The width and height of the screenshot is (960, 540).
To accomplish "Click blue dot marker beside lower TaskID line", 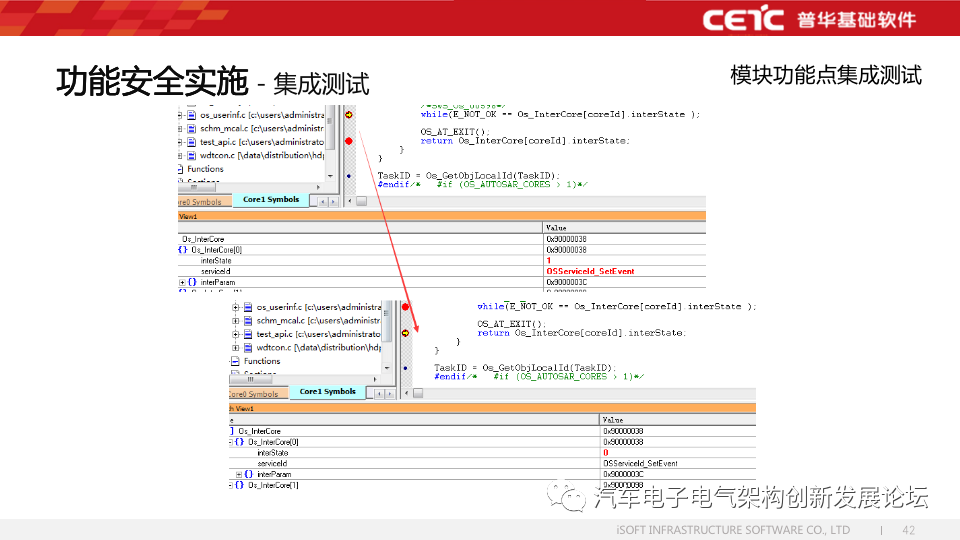I will pyautogui.click(x=405, y=368).
